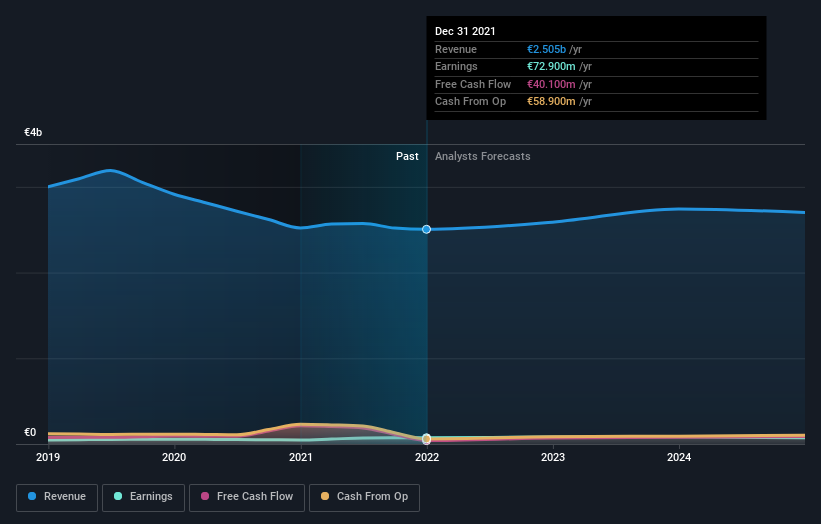821x524 pixels.
Task: Click the Cash From Op value €58.900m
Action: [x=551, y=102]
